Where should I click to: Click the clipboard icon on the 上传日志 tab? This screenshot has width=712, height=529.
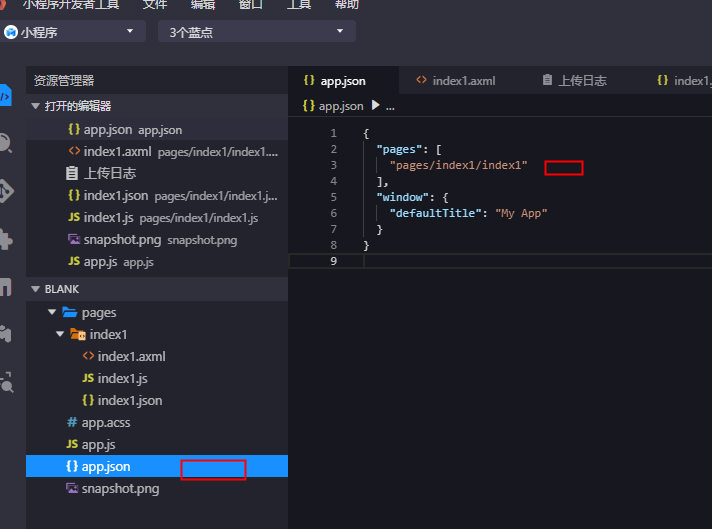point(547,80)
